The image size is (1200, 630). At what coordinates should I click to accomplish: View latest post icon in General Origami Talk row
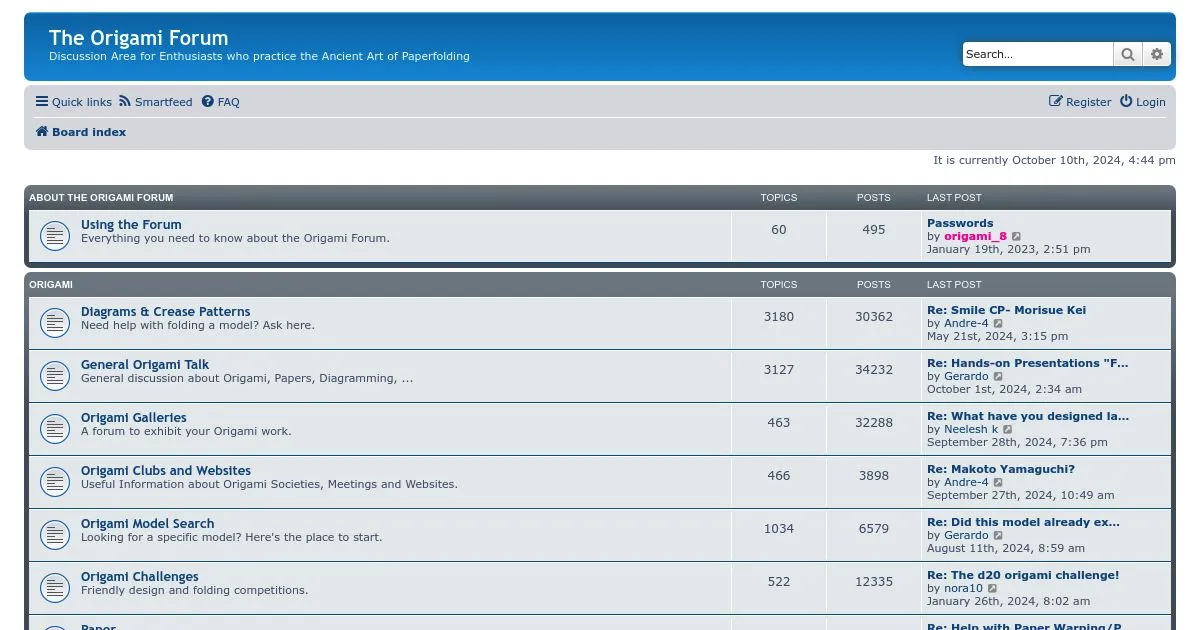tap(999, 377)
